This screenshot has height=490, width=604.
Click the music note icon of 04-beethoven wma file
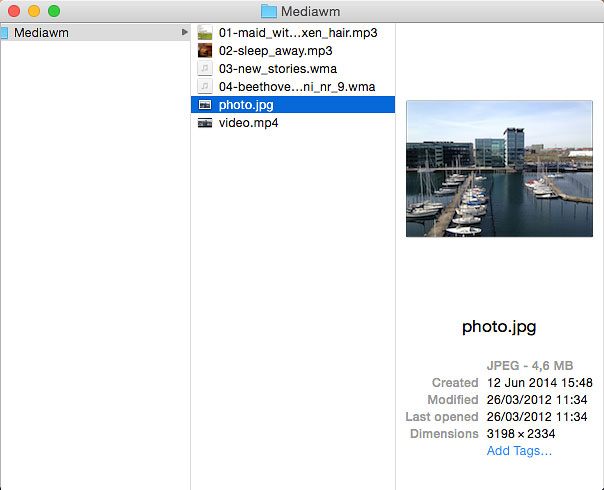click(205, 86)
